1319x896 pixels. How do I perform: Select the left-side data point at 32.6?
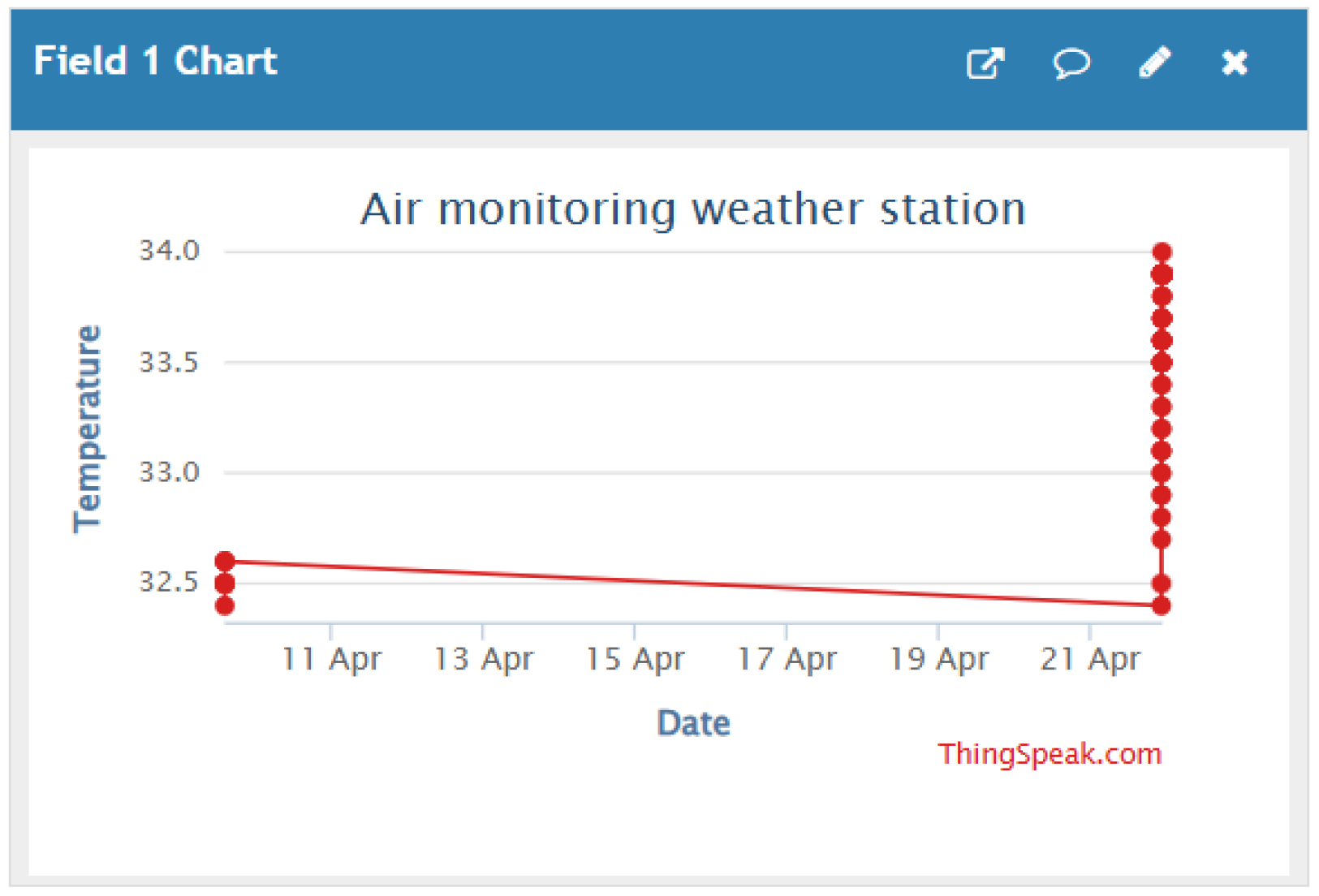225,562
